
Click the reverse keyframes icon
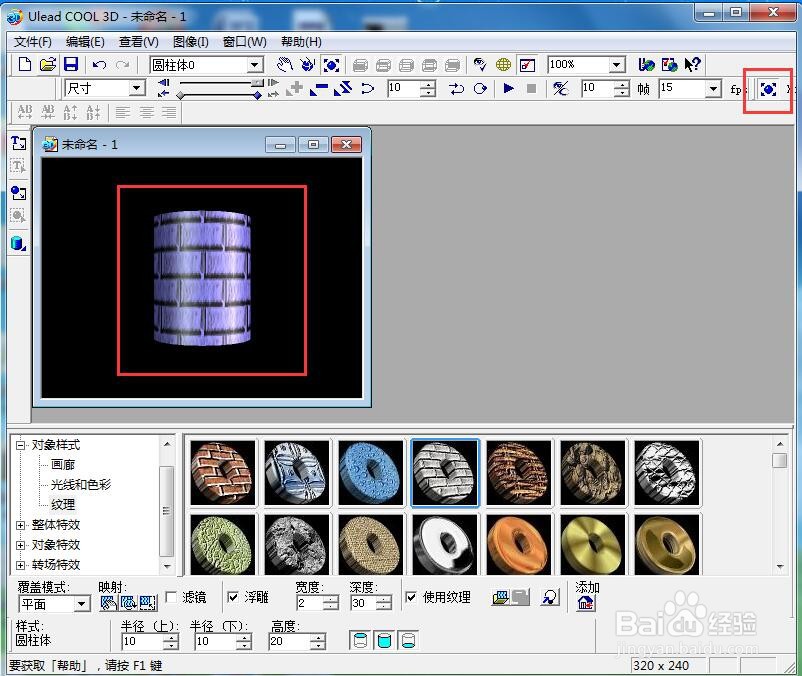point(343,88)
